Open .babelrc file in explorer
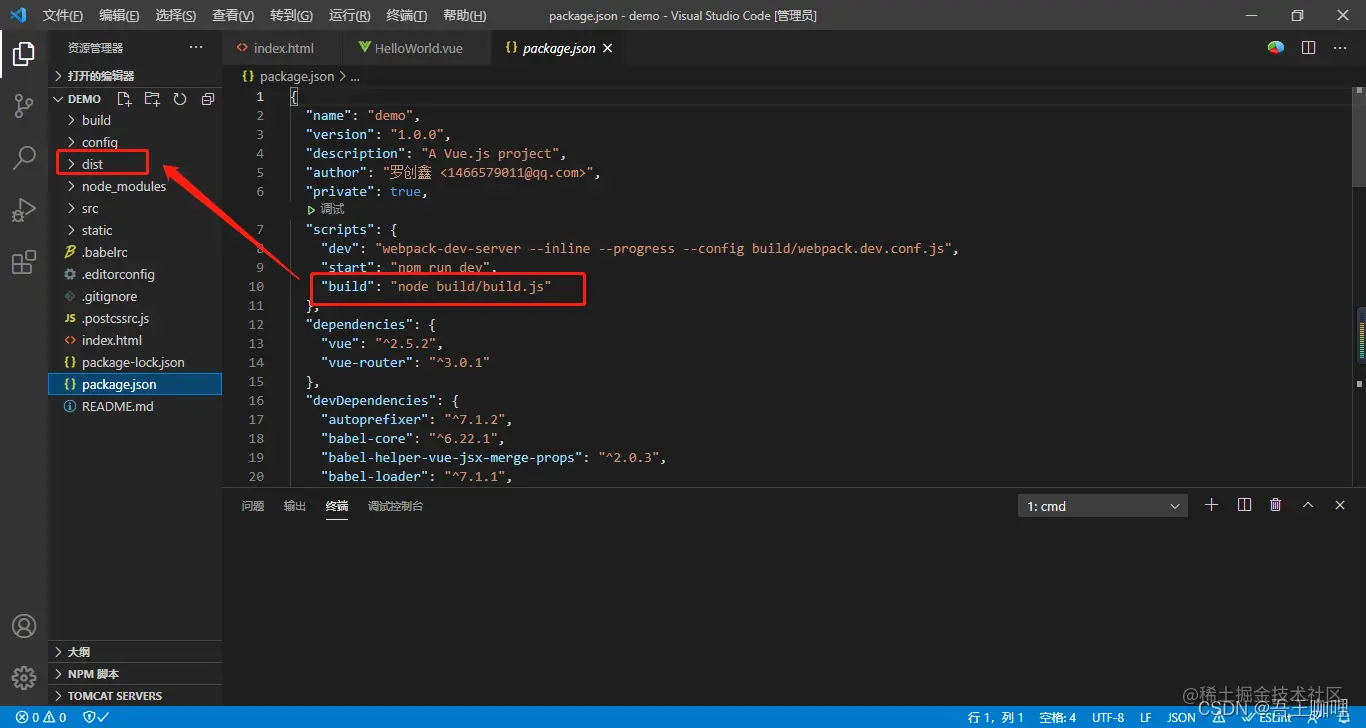 (135, 252)
